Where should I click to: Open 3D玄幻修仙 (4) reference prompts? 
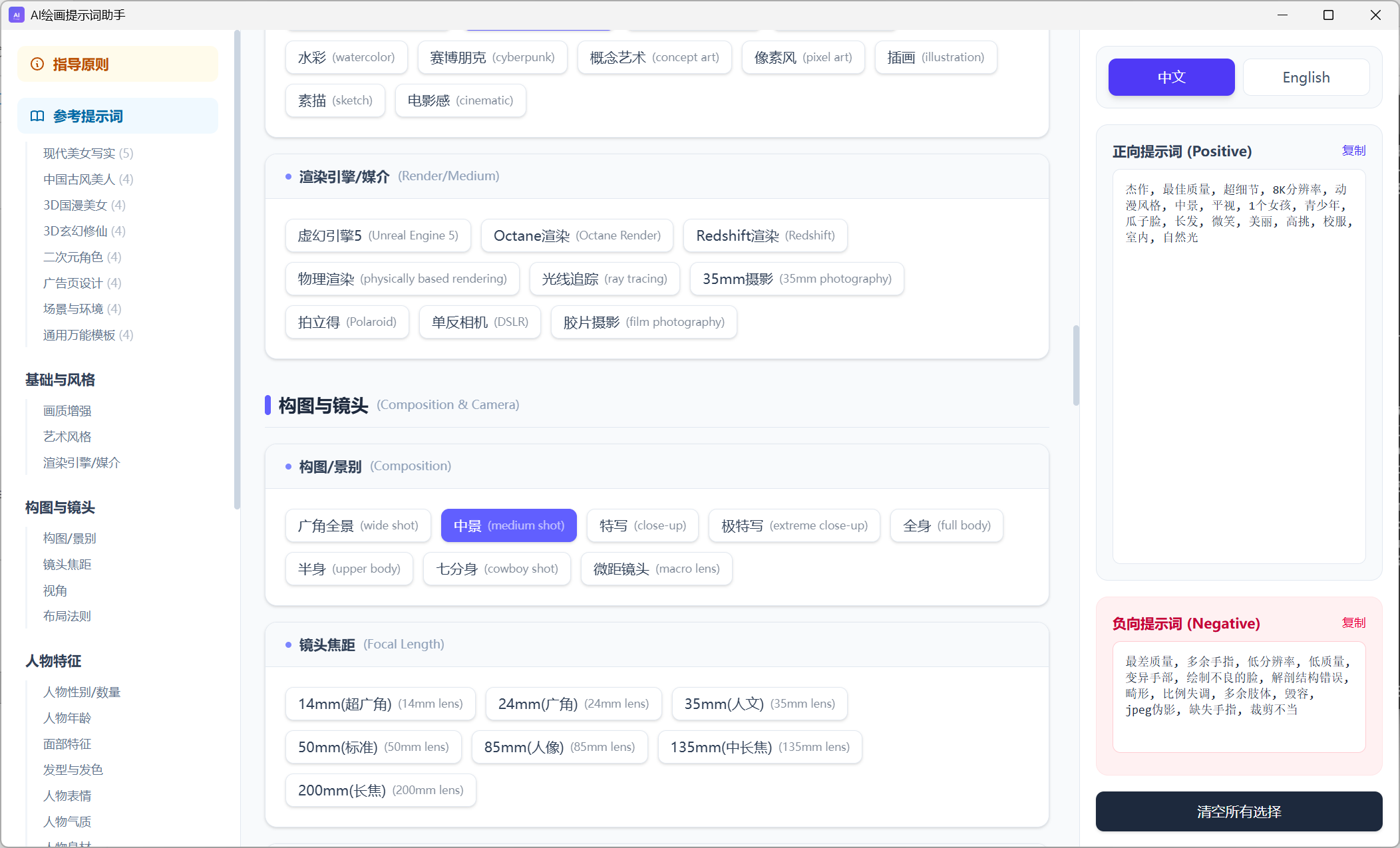85,231
